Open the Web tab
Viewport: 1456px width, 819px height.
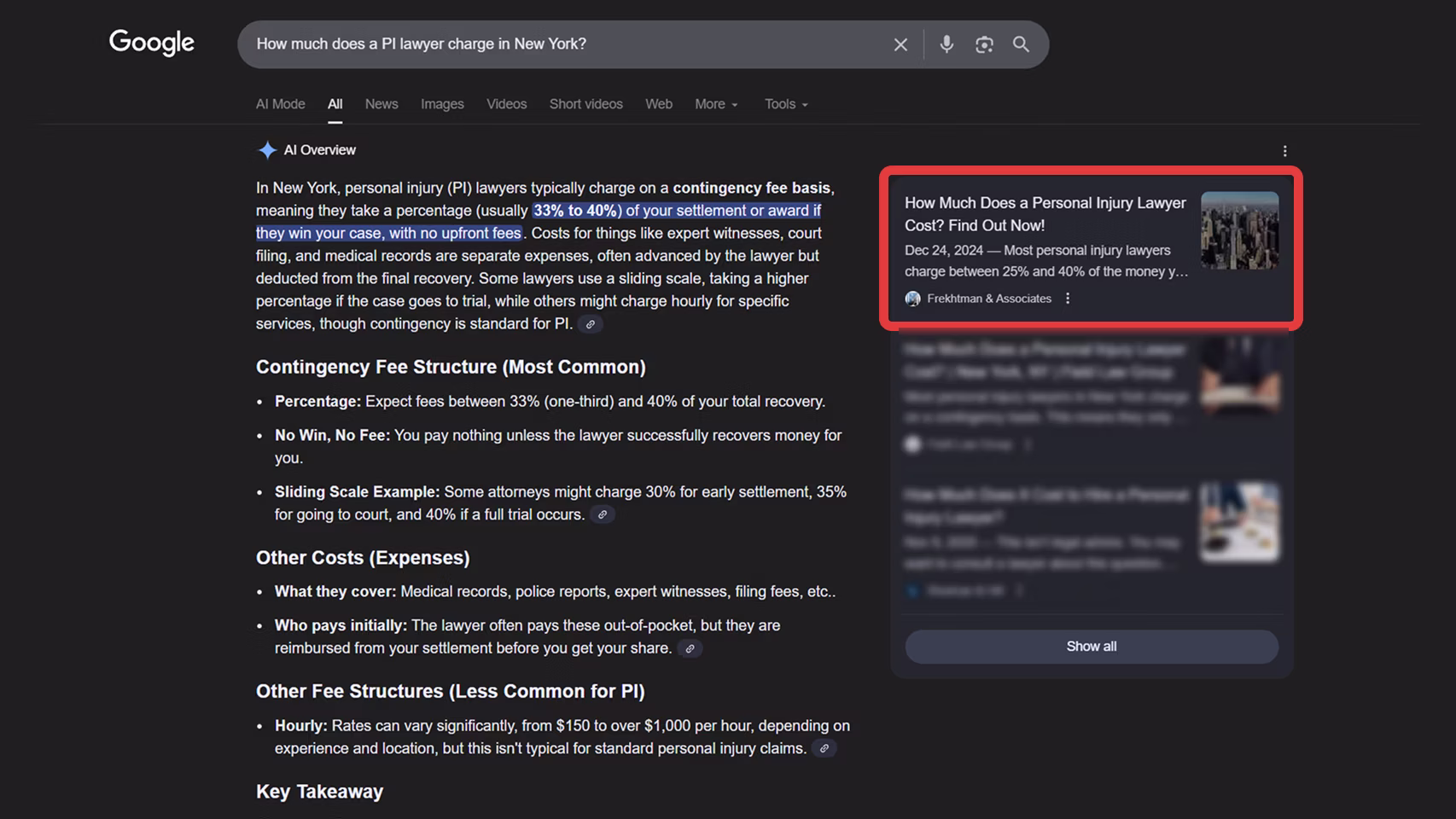tap(659, 104)
